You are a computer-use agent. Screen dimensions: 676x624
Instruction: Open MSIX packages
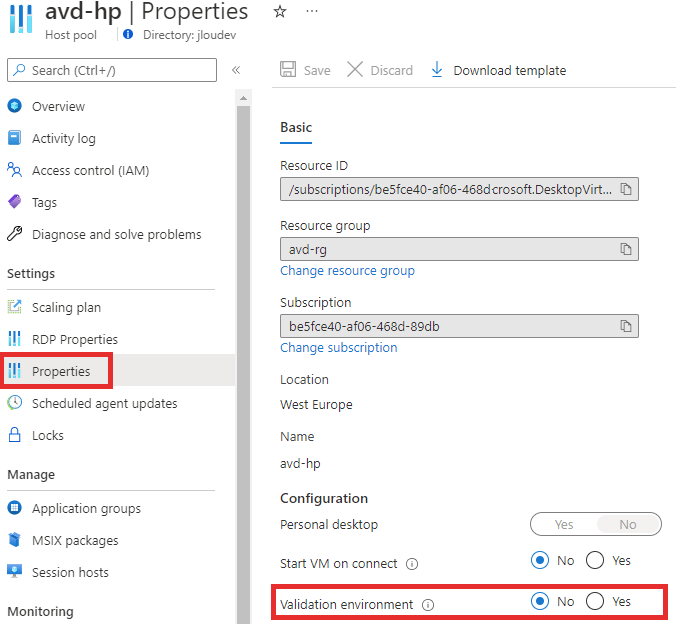tap(75, 540)
